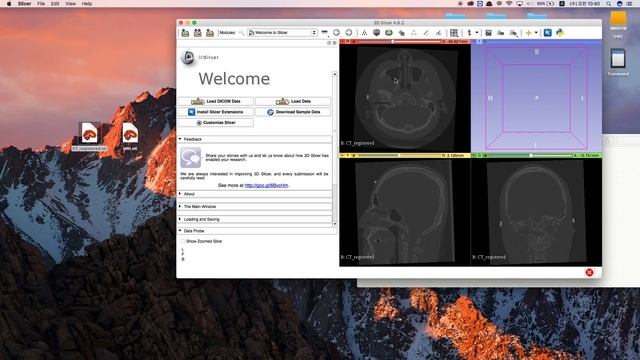Adjust the green slice offset slider
This screenshot has height=360, width=640.
[x=530, y=156]
